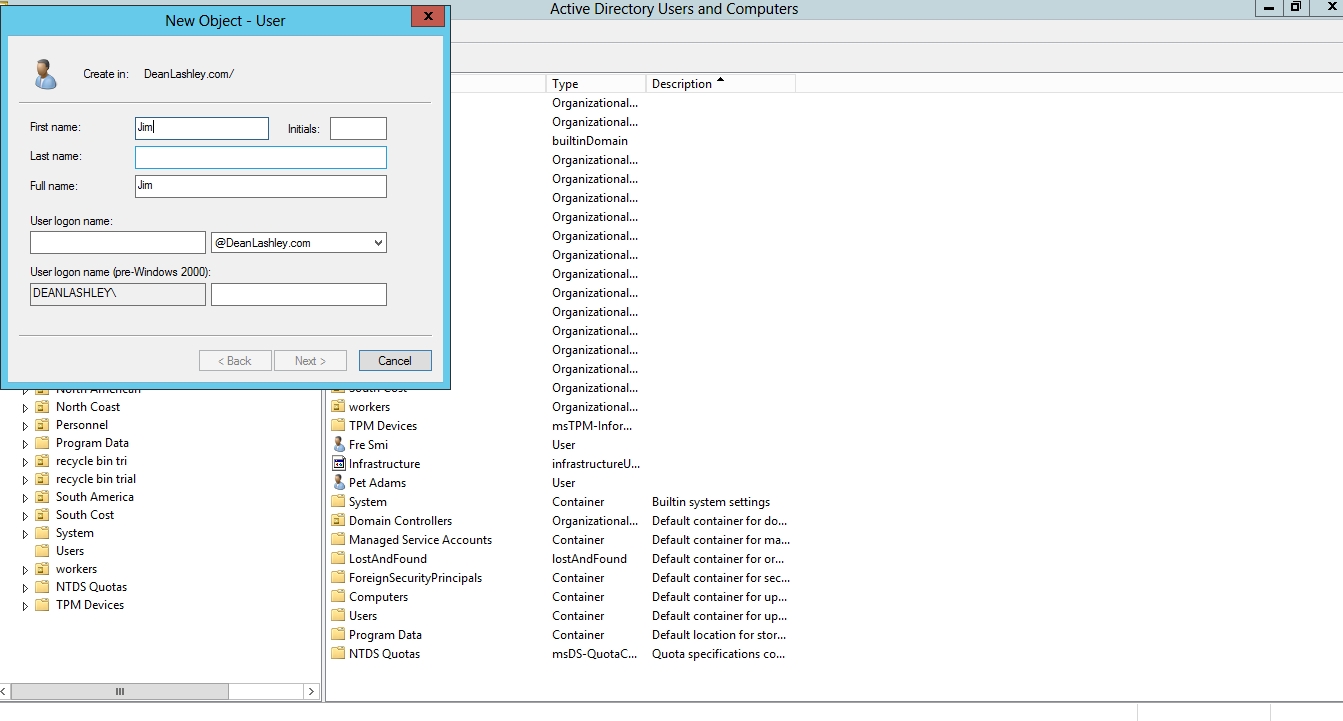The image size is (1343, 721).
Task: Click the recycle bin trial folder icon
Action: point(42,479)
